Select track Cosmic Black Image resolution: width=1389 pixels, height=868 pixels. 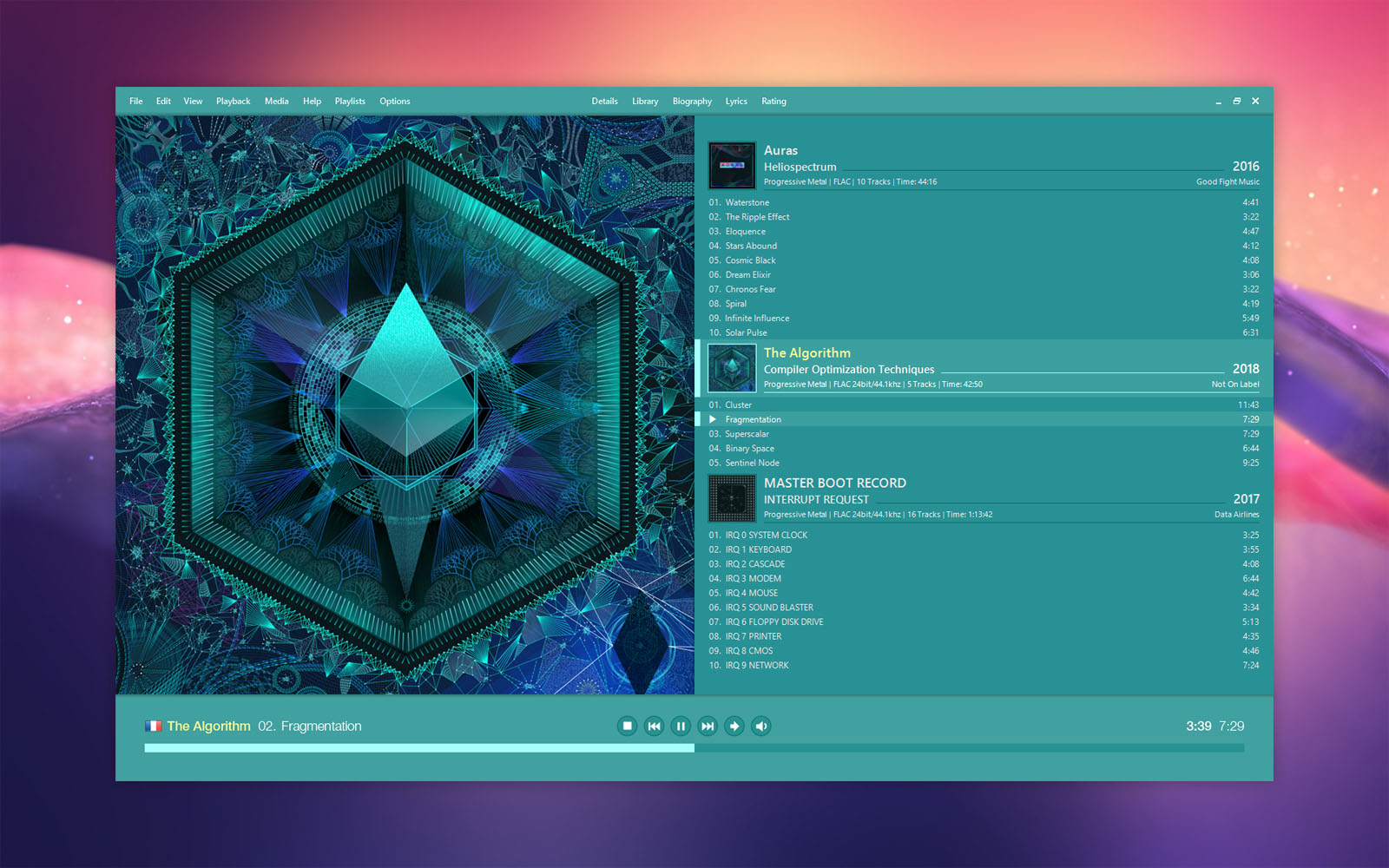[984, 260]
